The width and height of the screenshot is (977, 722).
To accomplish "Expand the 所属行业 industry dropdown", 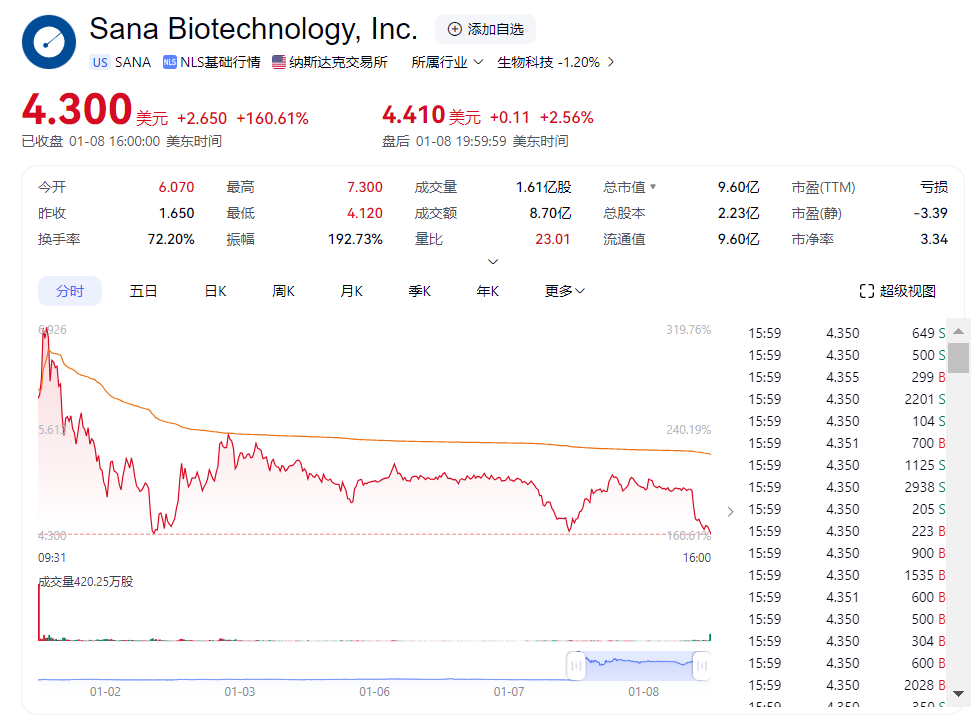I will pyautogui.click(x=447, y=62).
